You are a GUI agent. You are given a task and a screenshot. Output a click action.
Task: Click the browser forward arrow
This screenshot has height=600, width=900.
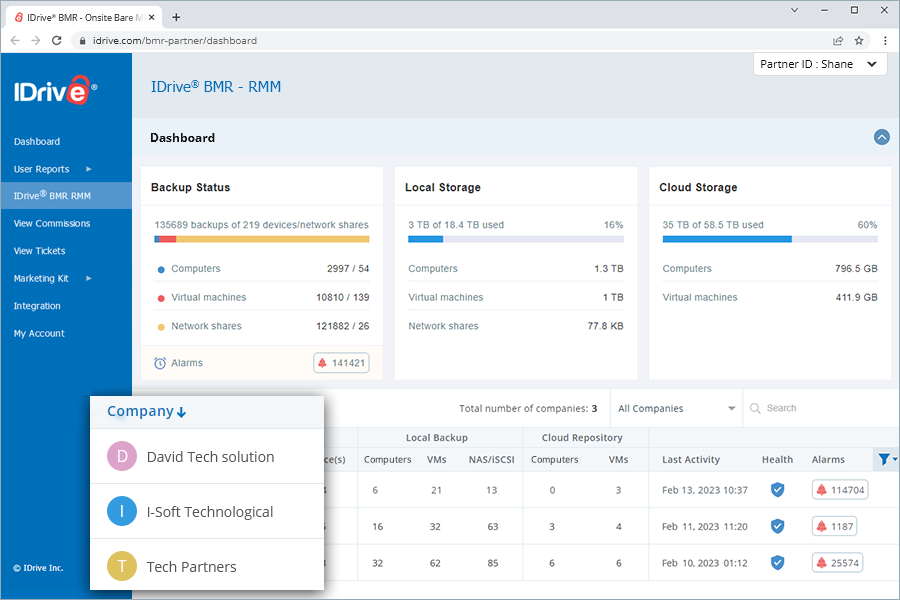36,40
